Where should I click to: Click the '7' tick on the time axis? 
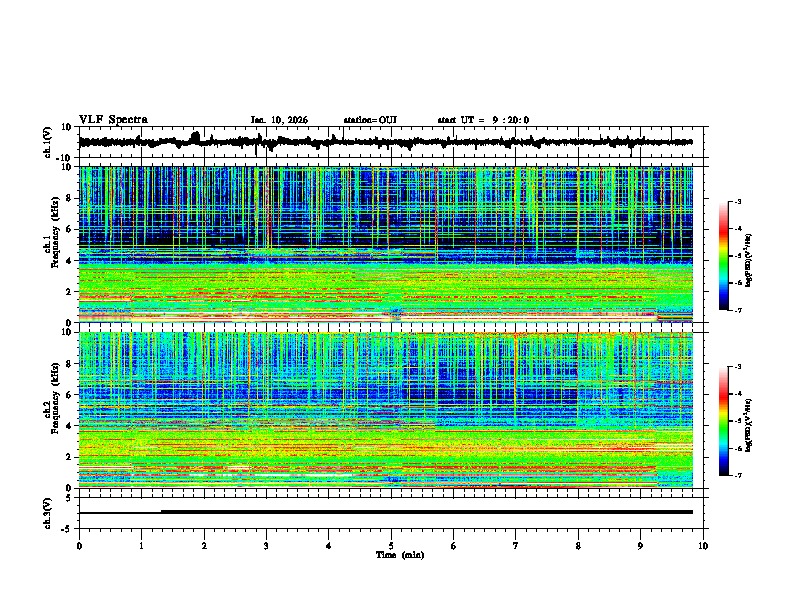[x=516, y=546]
